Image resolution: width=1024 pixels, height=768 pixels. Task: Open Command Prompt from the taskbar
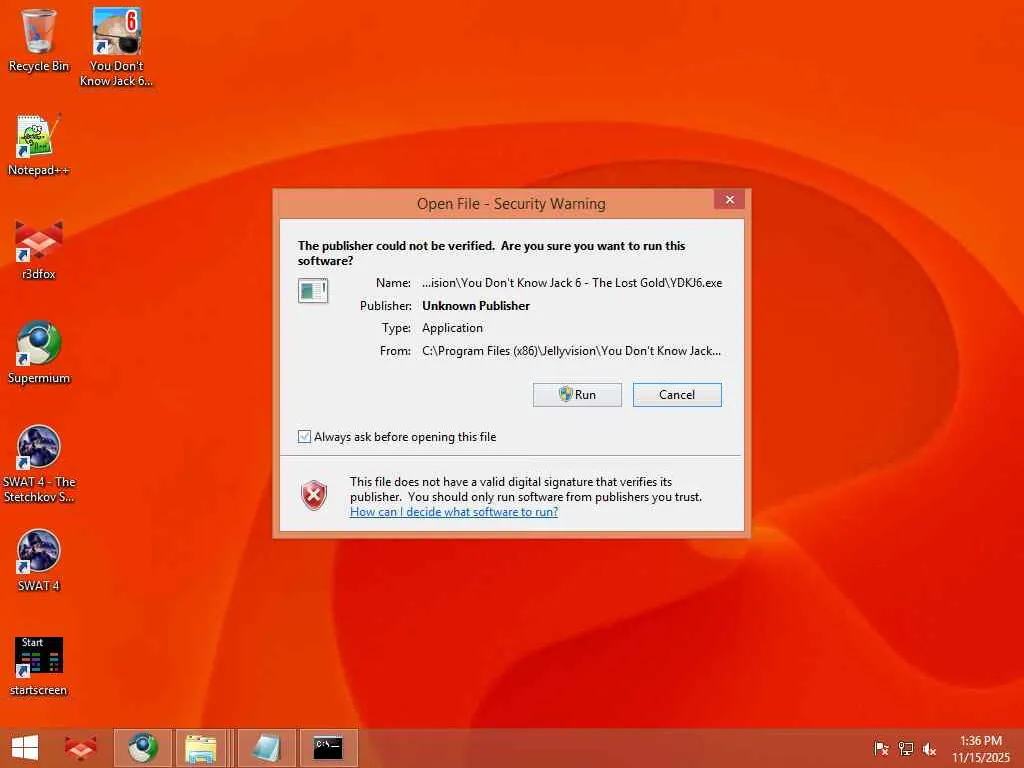click(328, 748)
